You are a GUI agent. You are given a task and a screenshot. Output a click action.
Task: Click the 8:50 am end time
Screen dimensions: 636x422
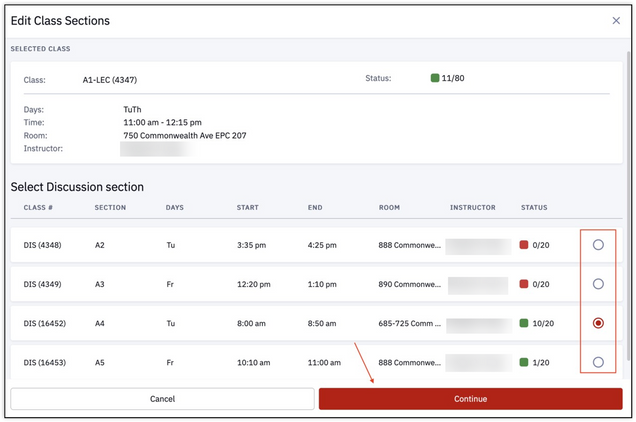322,323
